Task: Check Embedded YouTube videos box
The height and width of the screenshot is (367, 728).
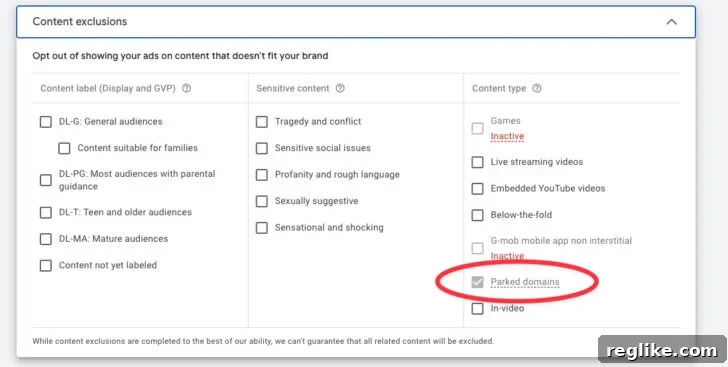Action: pyautogui.click(x=477, y=189)
